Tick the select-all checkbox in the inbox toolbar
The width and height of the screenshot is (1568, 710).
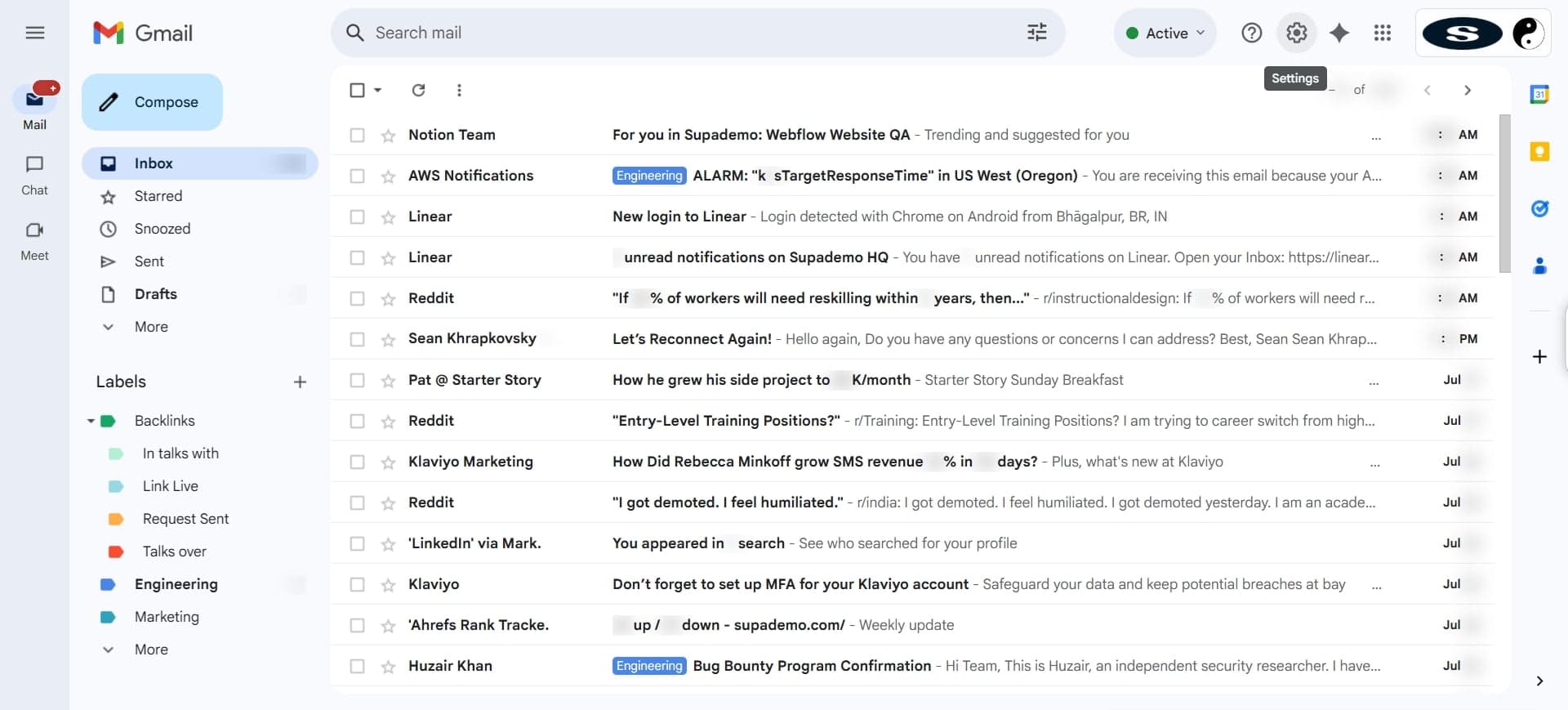click(357, 90)
